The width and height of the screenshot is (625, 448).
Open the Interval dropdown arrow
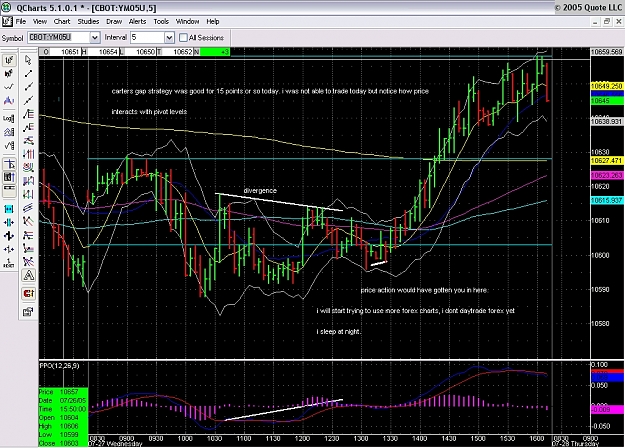169,37
